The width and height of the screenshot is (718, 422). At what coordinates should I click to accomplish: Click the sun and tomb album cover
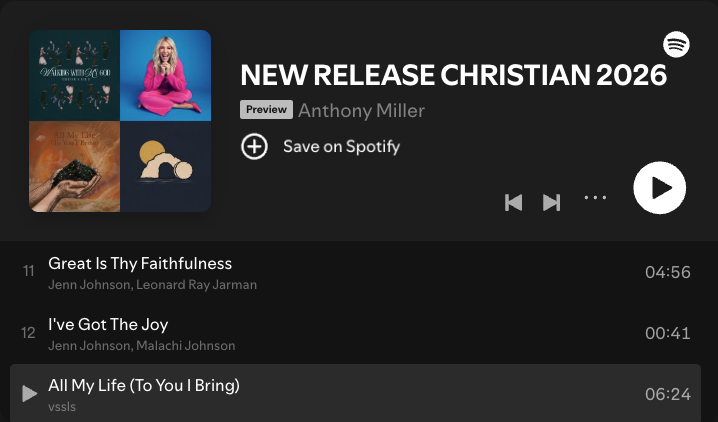(x=165, y=167)
